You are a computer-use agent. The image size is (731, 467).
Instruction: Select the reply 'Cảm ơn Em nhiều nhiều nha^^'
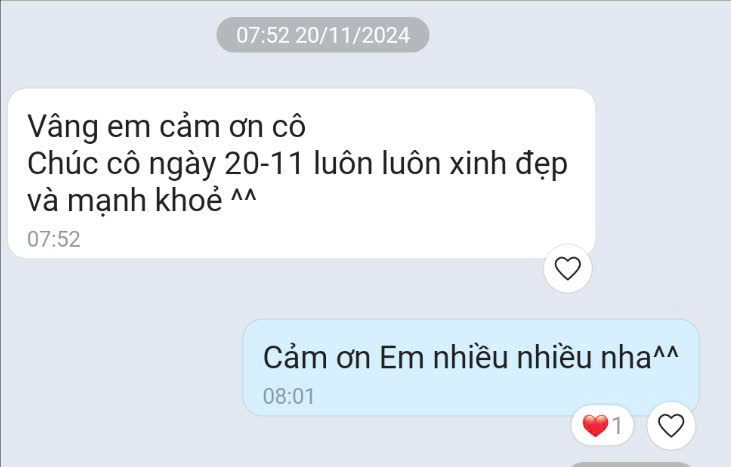[471, 357]
